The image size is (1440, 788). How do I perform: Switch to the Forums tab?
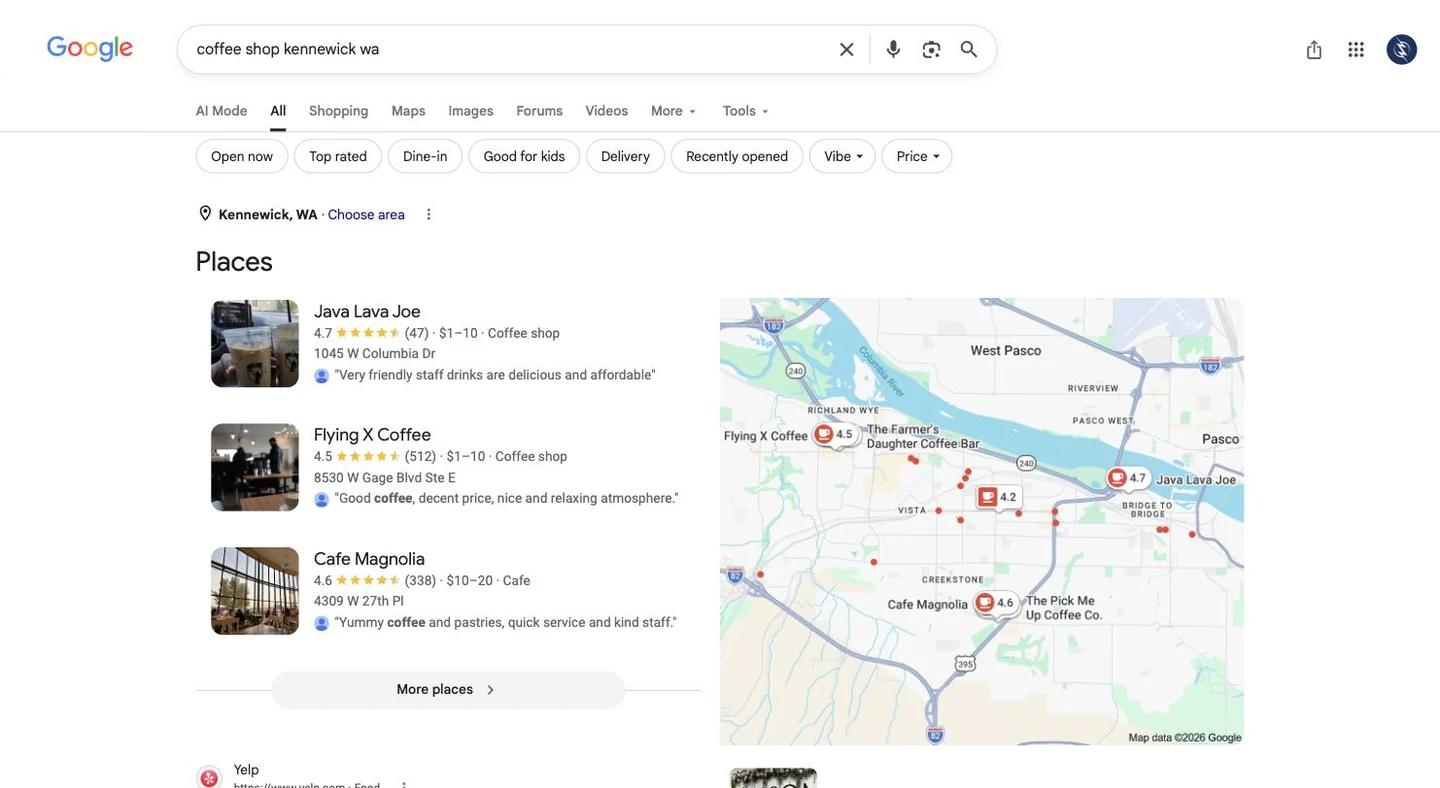(x=539, y=111)
